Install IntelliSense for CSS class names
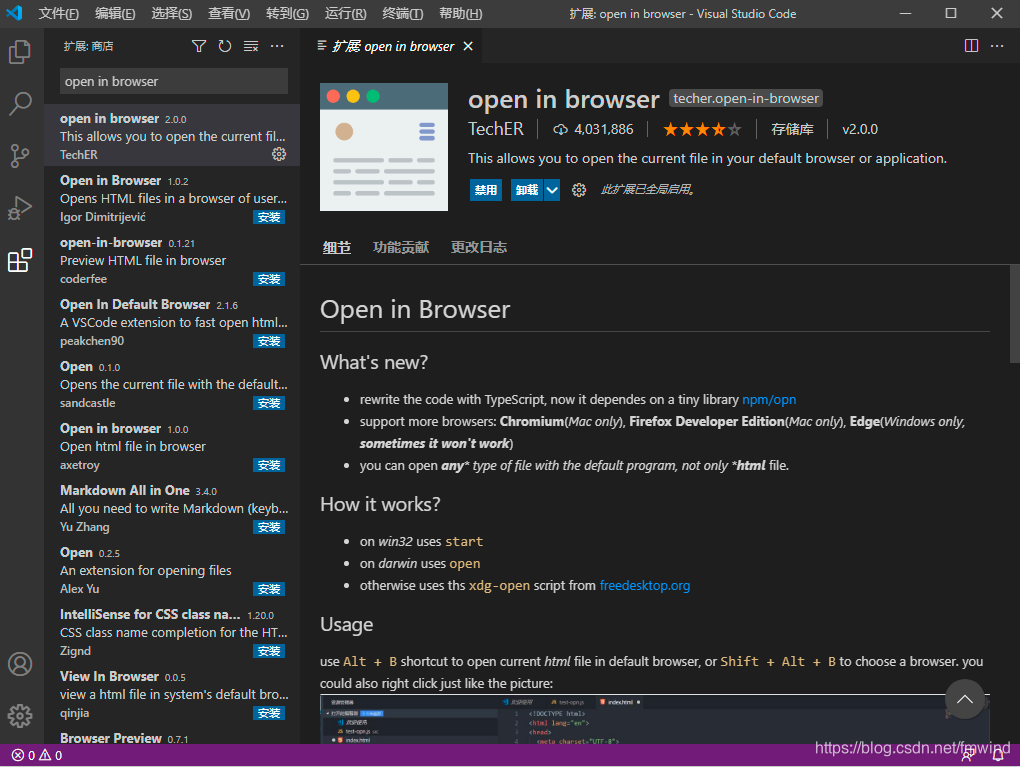The width and height of the screenshot is (1020, 767). (x=269, y=651)
